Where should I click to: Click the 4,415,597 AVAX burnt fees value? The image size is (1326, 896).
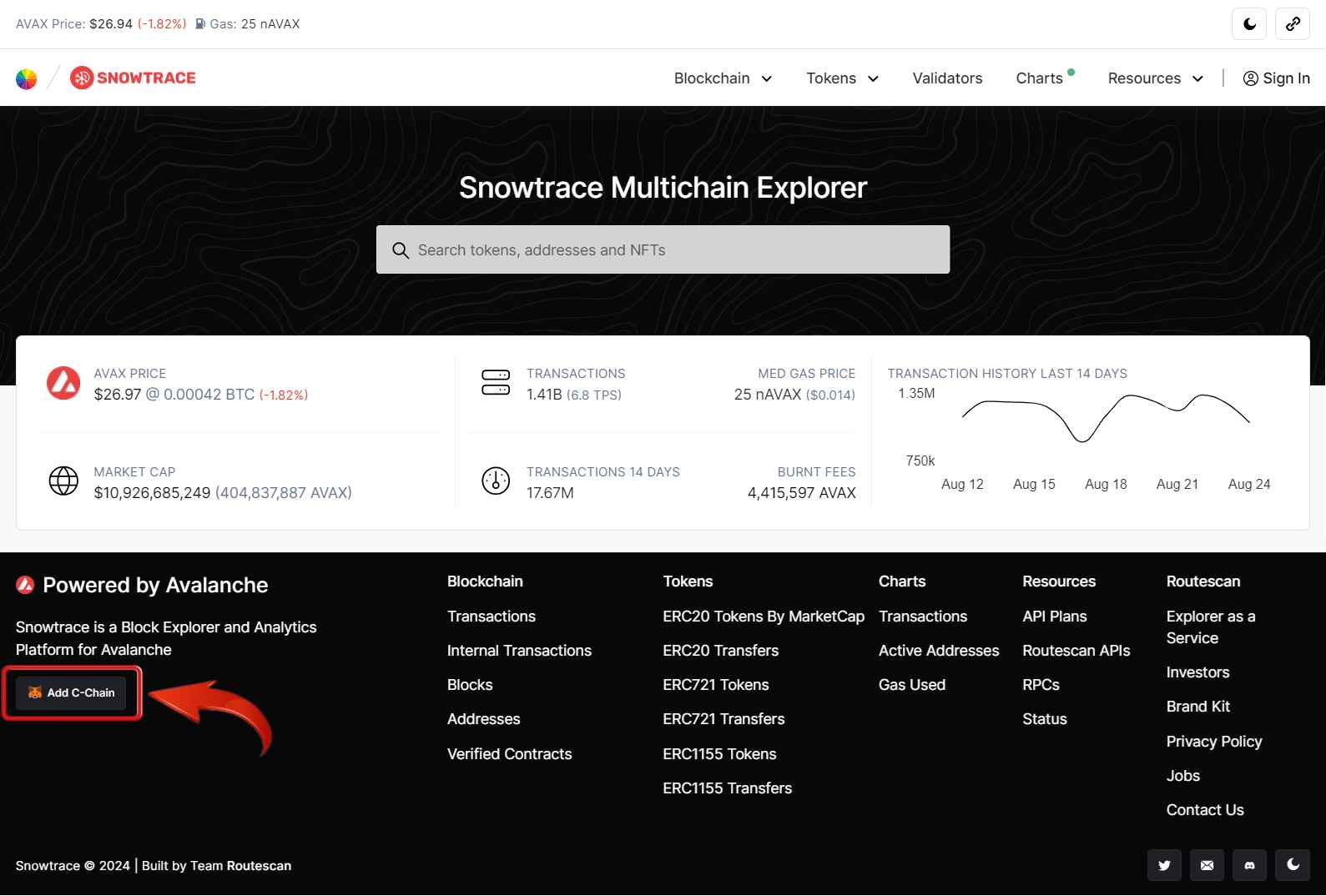tap(802, 493)
